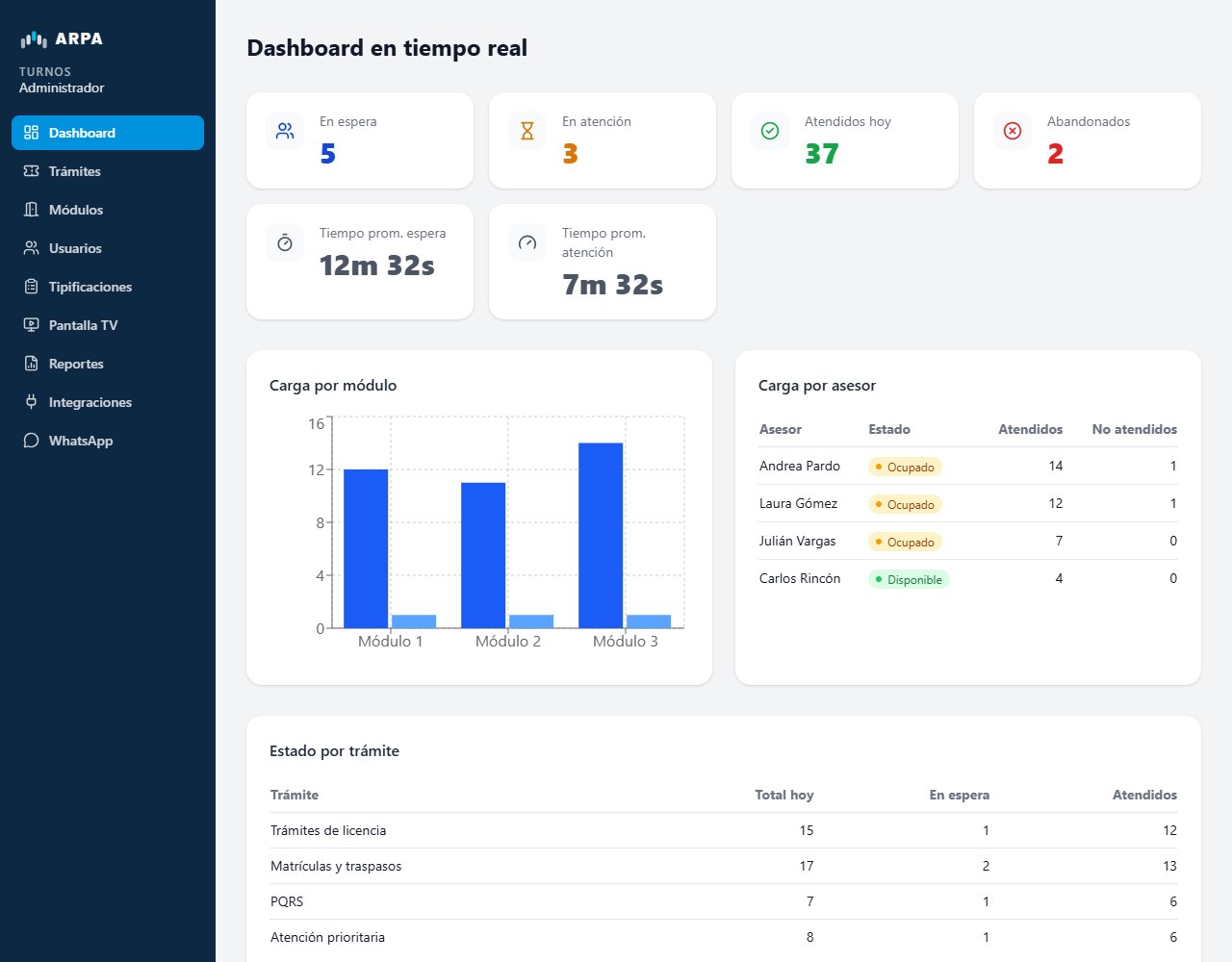This screenshot has width=1232, height=962.
Task: Click the Tipificaciones clipboard icon
Action: click(x=31, y=287)
